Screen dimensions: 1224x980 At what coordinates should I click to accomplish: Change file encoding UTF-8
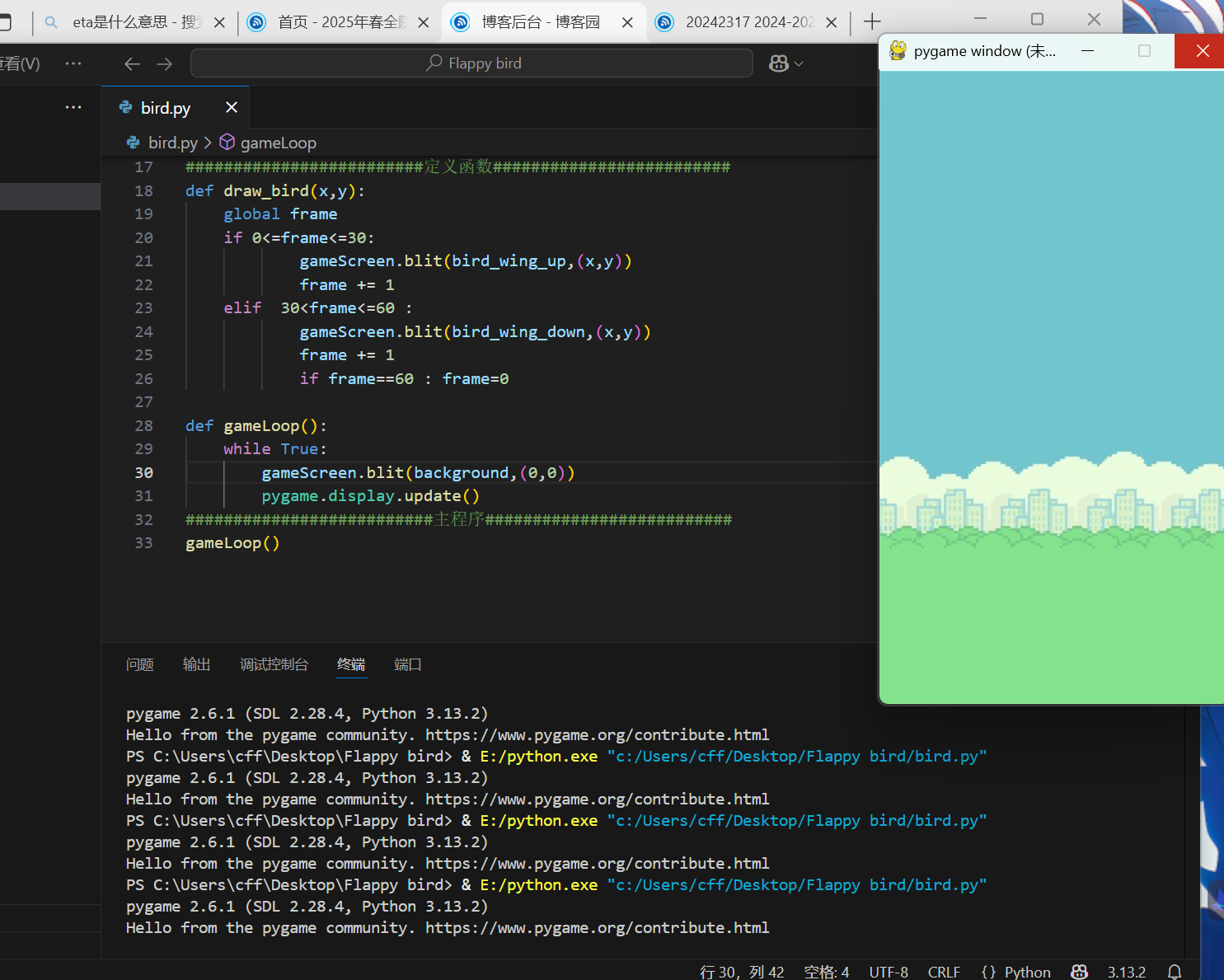pyautogui.click(x=889, y=972)
